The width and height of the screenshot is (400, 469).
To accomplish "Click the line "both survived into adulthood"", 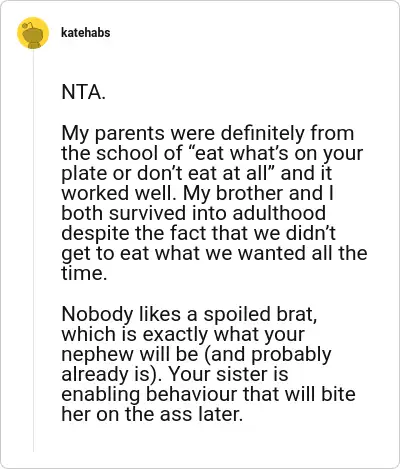I will click(x=193, y=213).
